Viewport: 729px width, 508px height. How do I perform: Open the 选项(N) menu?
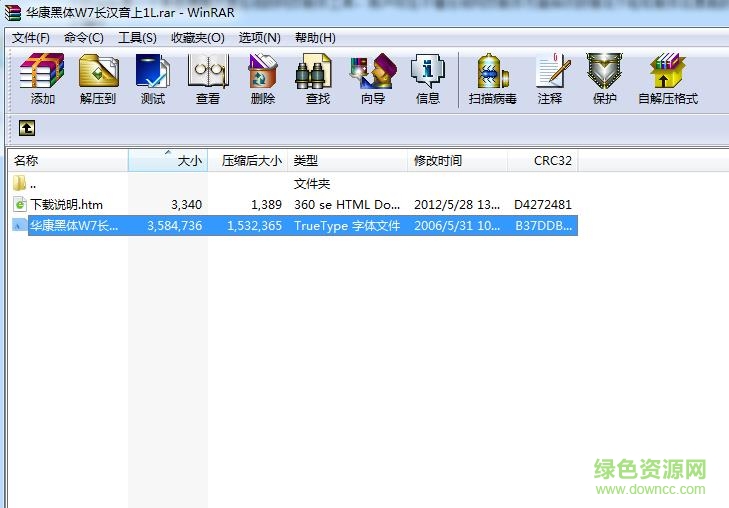pyautogui.click(x=259, y=38)
